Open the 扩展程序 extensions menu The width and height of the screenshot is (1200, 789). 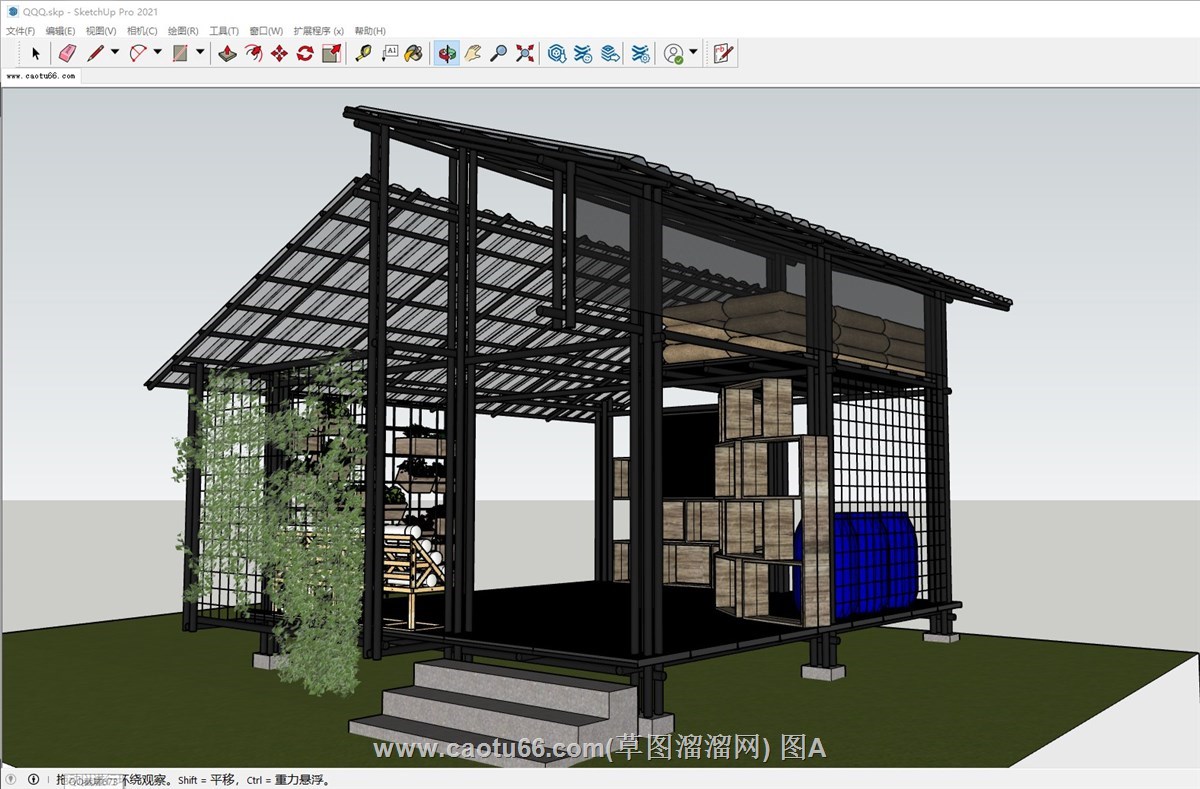(x=318, y=31)
